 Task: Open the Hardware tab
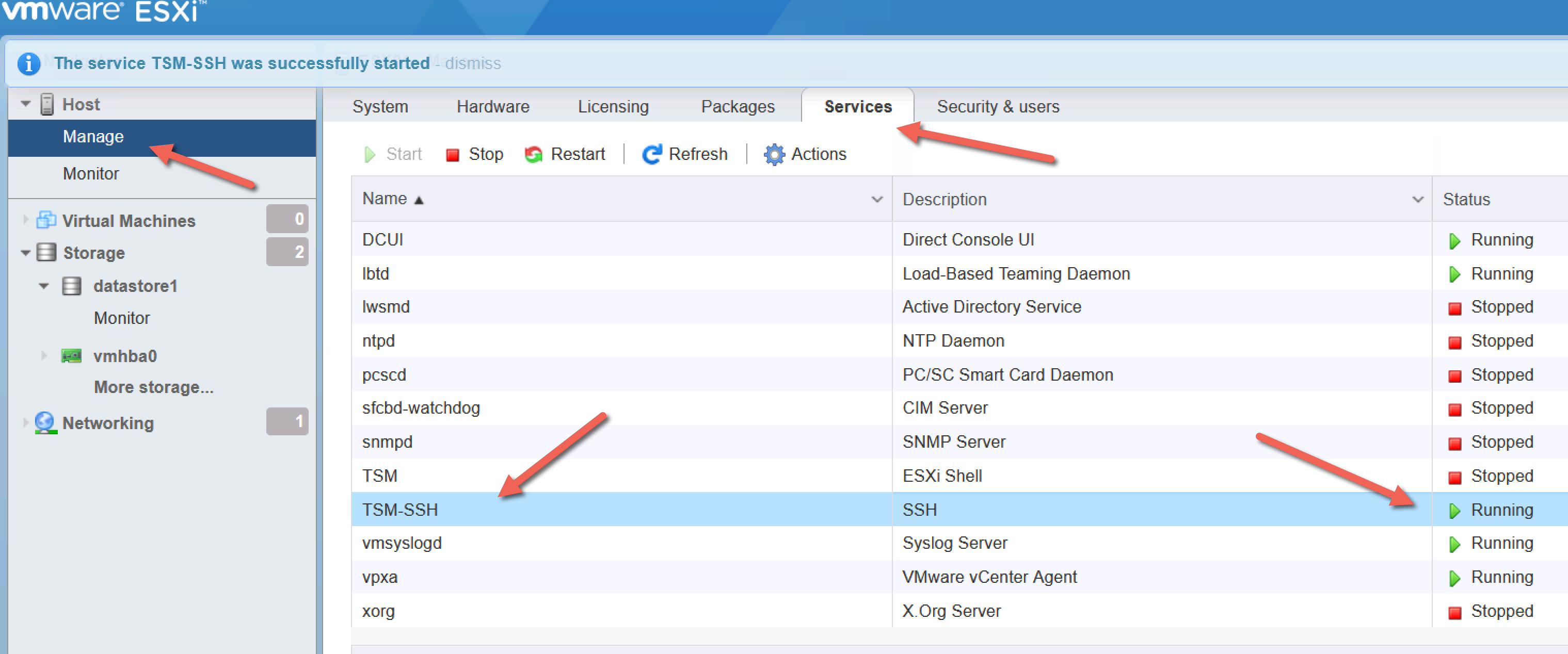[493, 106]
